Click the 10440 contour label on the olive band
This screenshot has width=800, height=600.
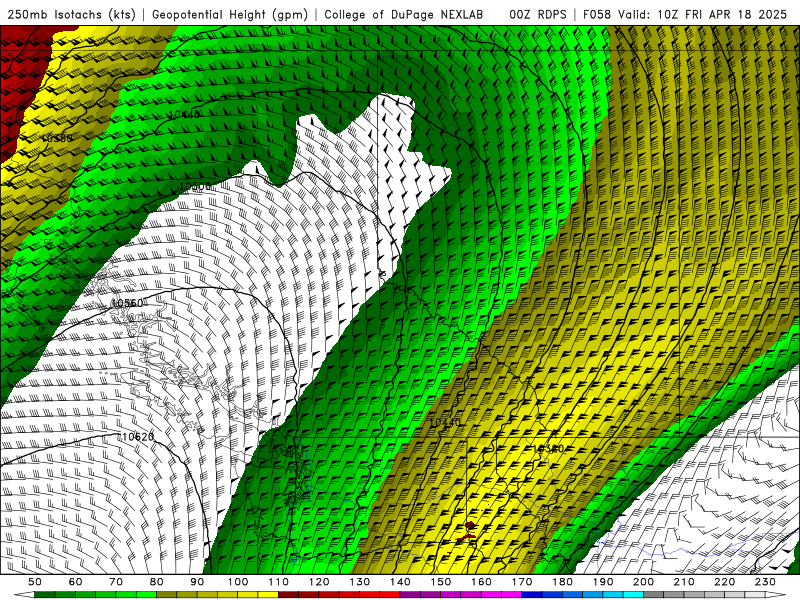445,422
